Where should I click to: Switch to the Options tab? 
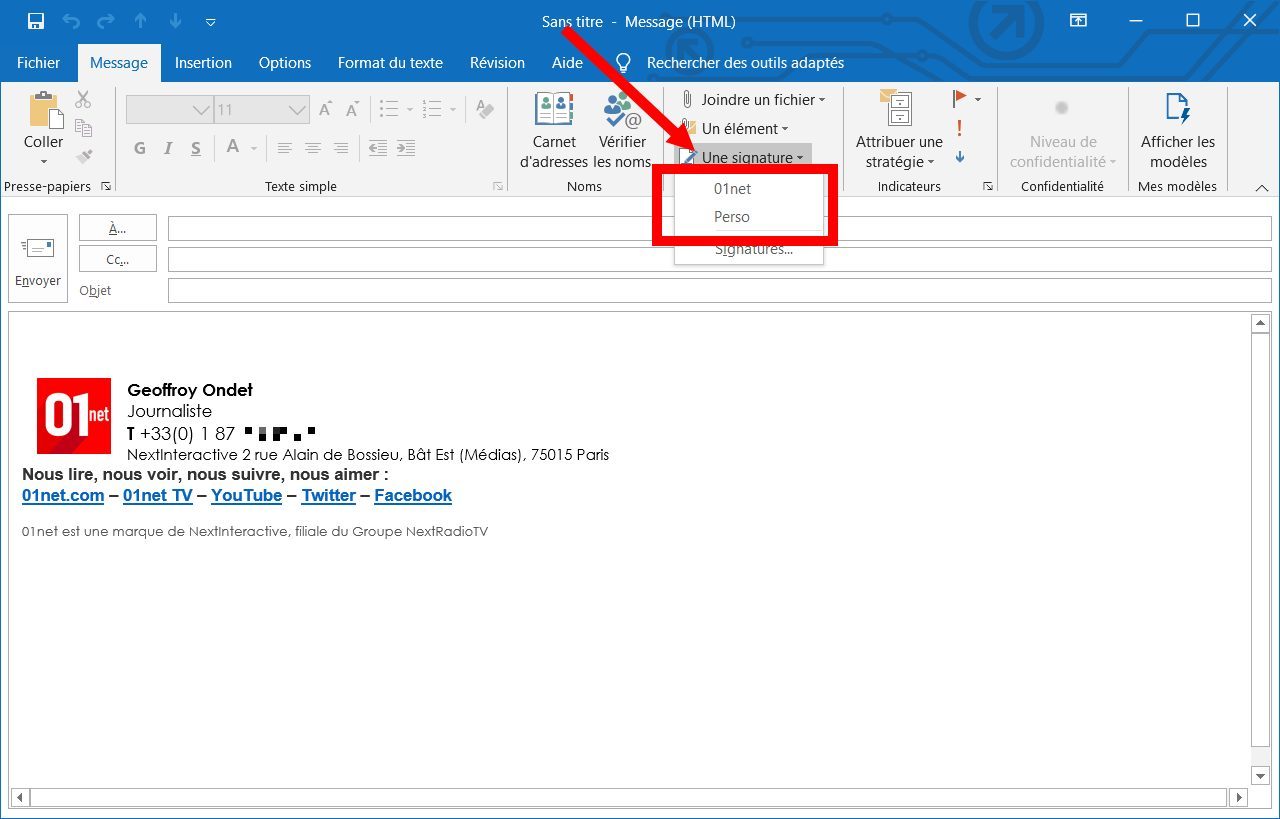pos(285,62)
